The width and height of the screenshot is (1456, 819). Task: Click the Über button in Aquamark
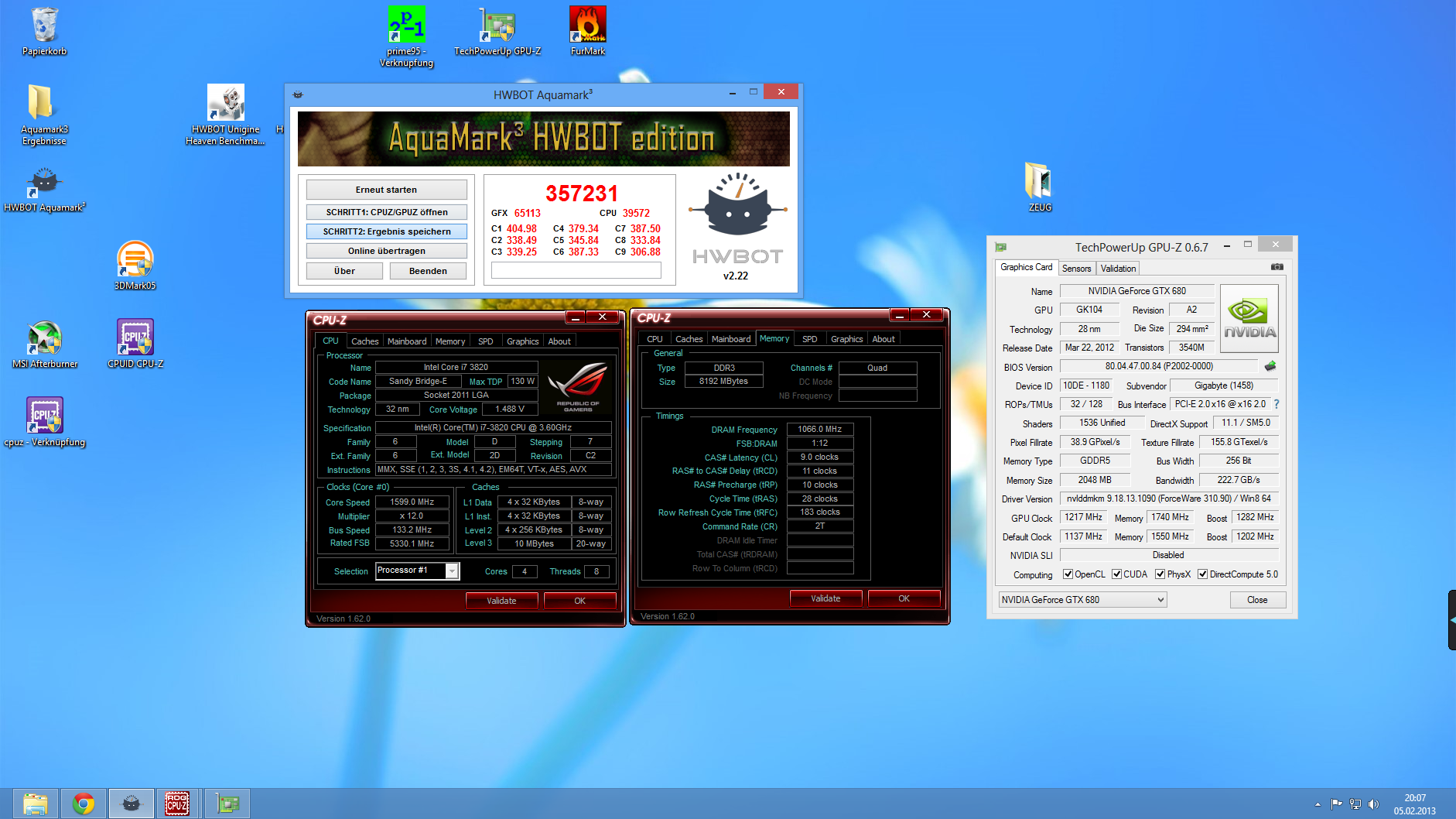tap(344, 271)
